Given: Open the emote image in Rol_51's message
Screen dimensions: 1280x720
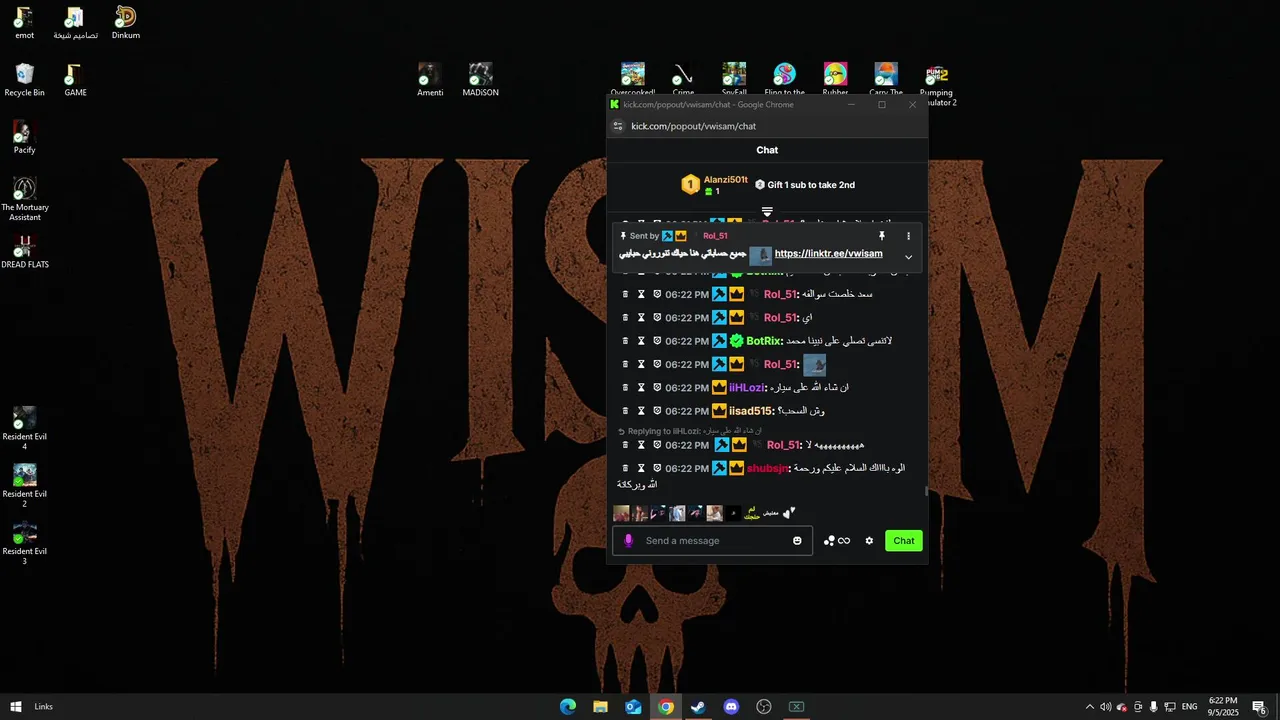Looking at the screenshot, I should (814, 365).
